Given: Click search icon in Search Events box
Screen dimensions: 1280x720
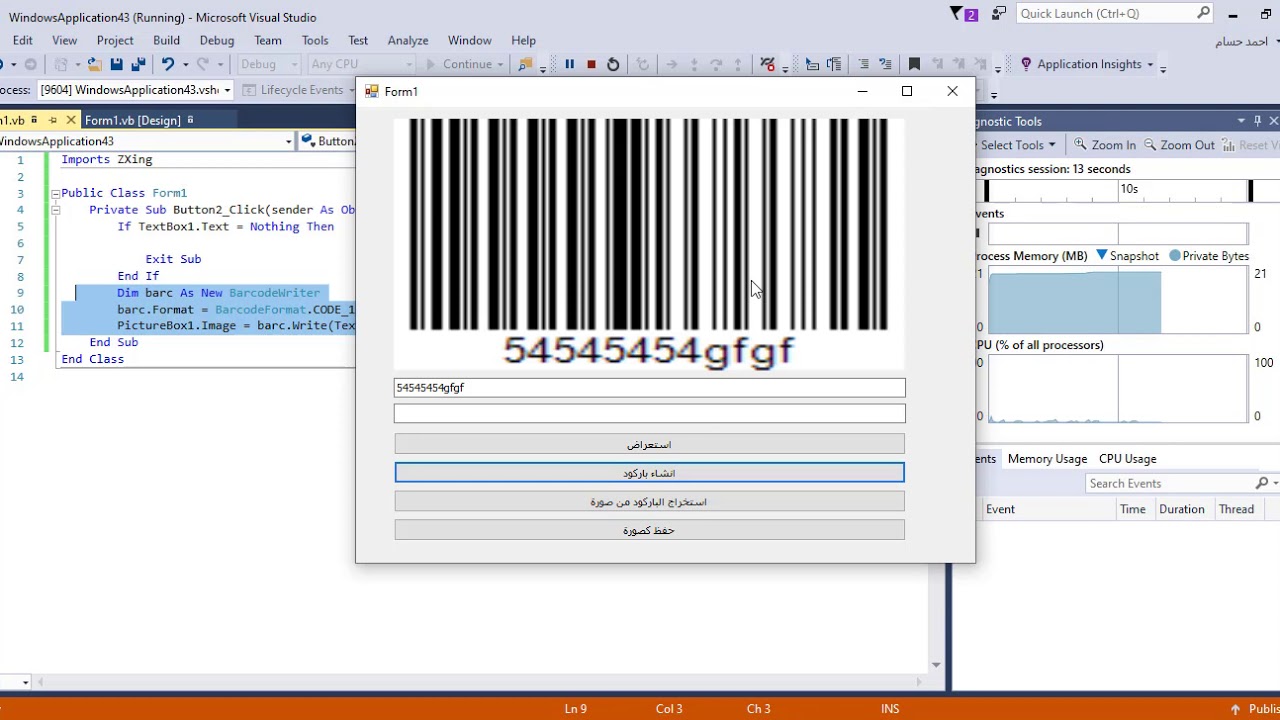Looking at the screenshot, I should [1262, 483].
